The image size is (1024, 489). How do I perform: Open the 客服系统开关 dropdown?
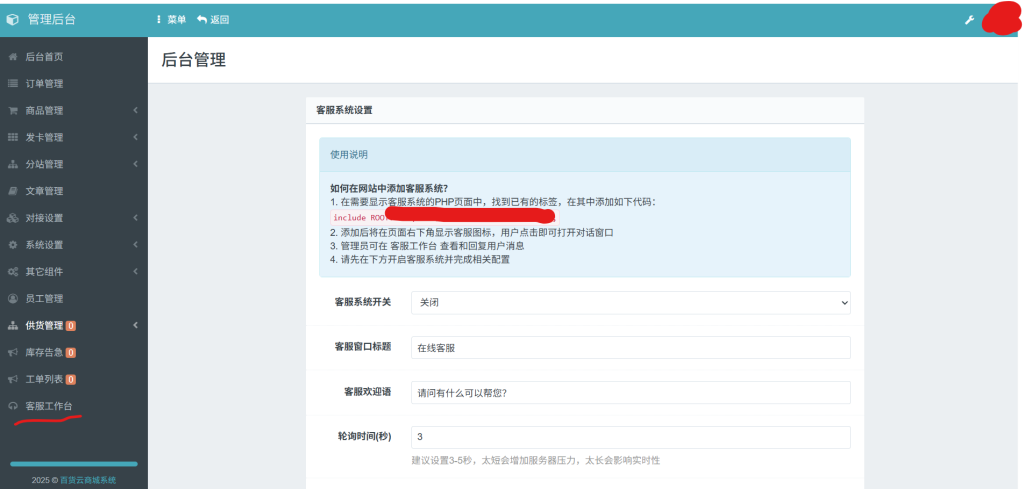tap(630, 302)
